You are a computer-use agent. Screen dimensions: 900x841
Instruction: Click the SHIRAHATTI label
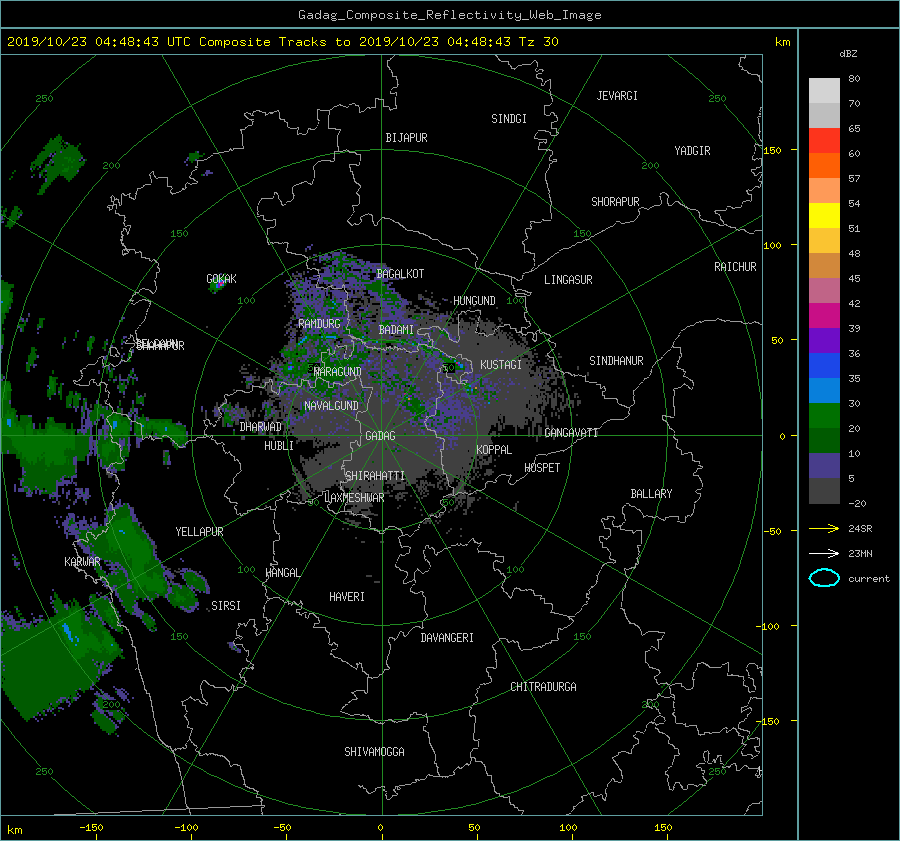(375, 476)
